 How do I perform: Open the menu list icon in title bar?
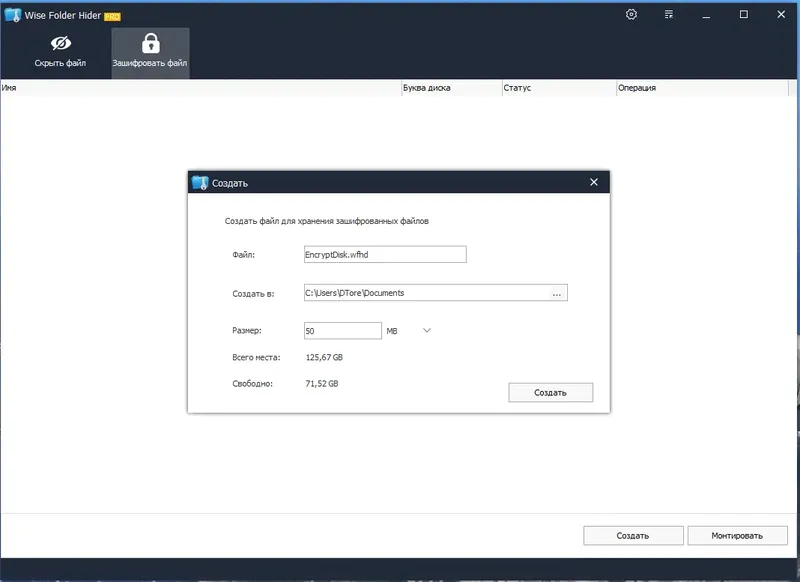click(669, 14)
